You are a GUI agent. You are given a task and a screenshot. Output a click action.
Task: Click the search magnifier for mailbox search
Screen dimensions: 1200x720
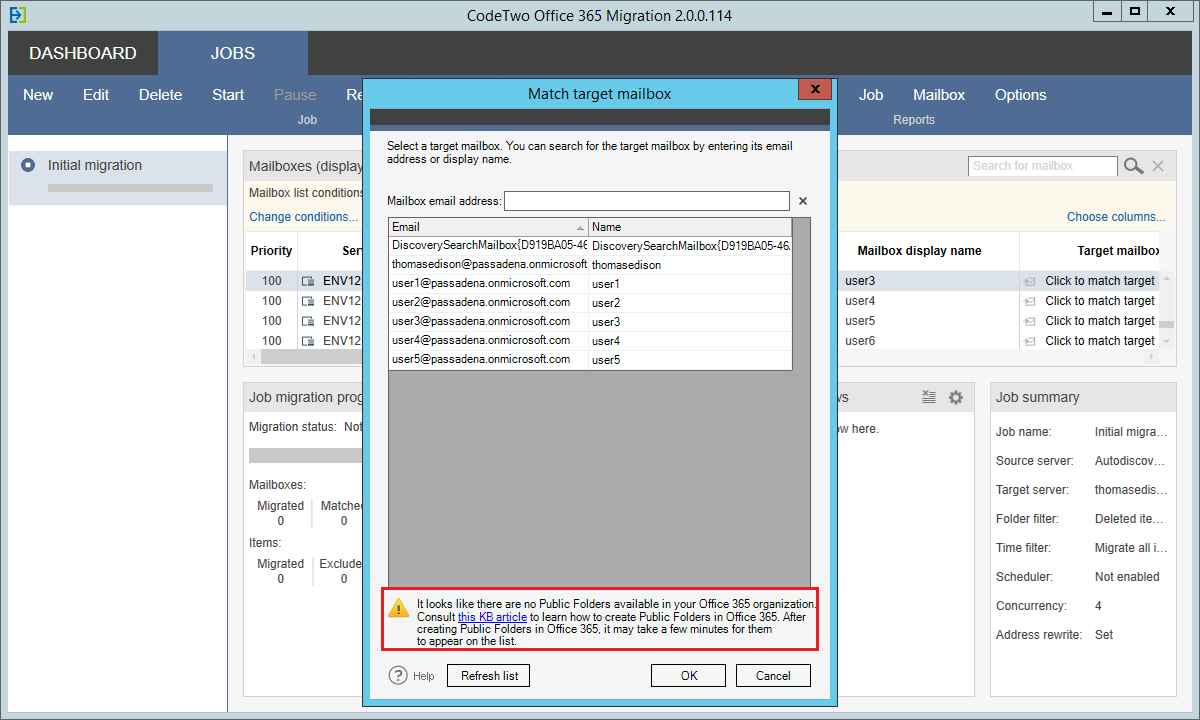coord(1133,165)
